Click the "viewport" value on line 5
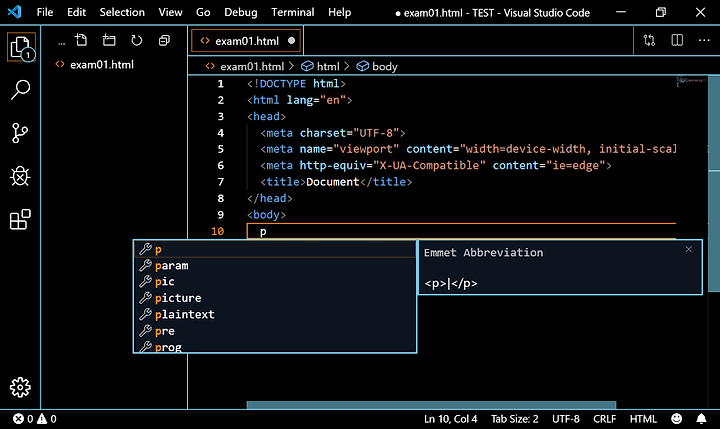Screen dimensions: 720x429 pos(366,149)
